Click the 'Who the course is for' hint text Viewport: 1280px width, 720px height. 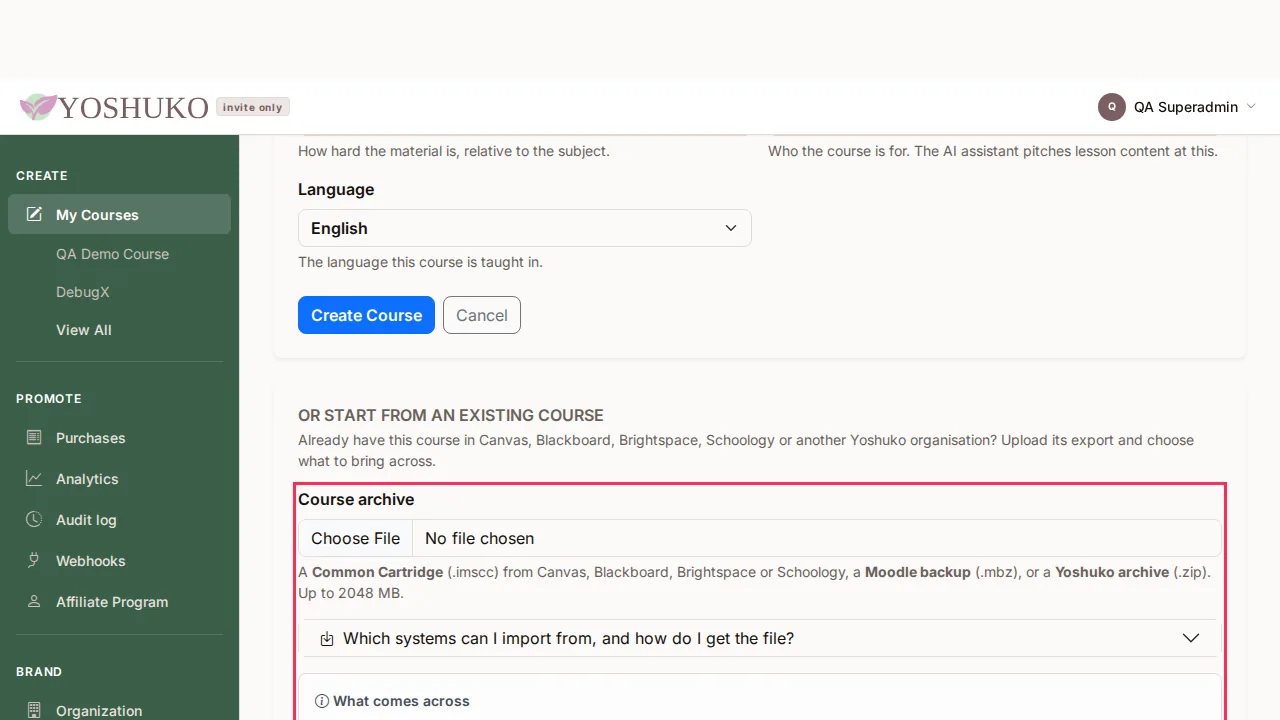coord(993,151)
